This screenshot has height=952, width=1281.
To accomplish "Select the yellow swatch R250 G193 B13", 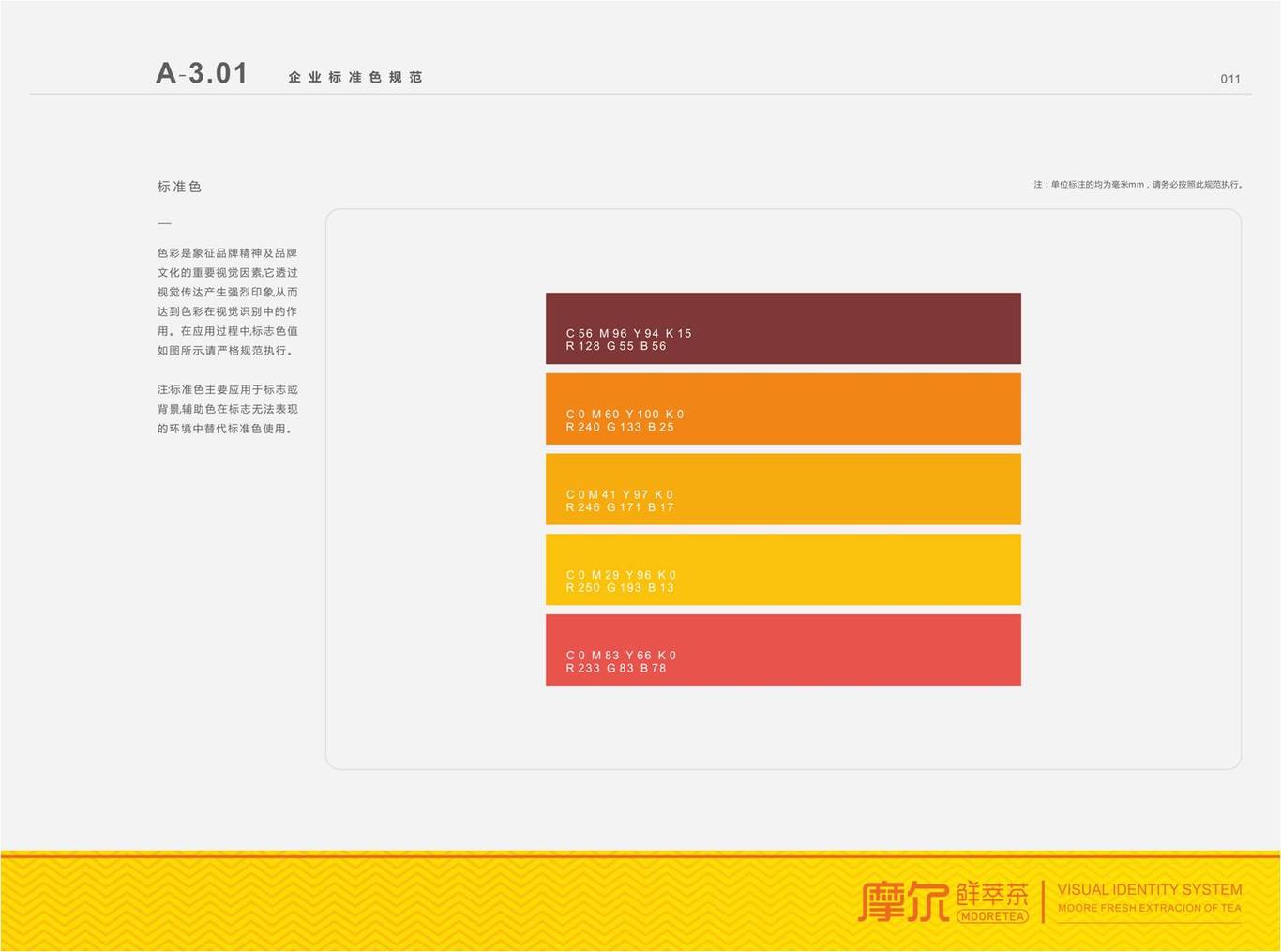I will pos(783,569).
